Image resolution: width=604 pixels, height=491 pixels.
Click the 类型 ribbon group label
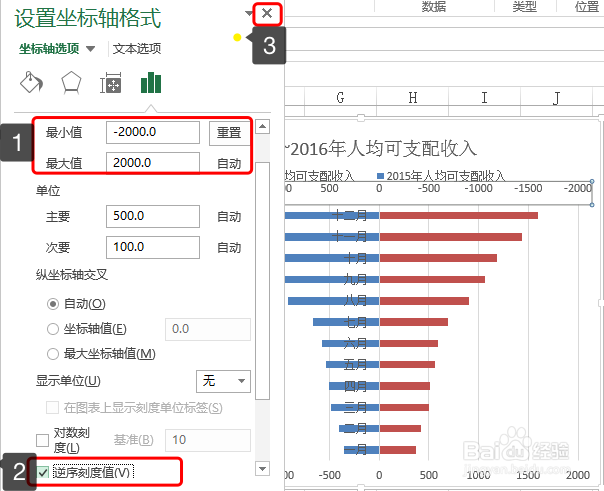524,7
